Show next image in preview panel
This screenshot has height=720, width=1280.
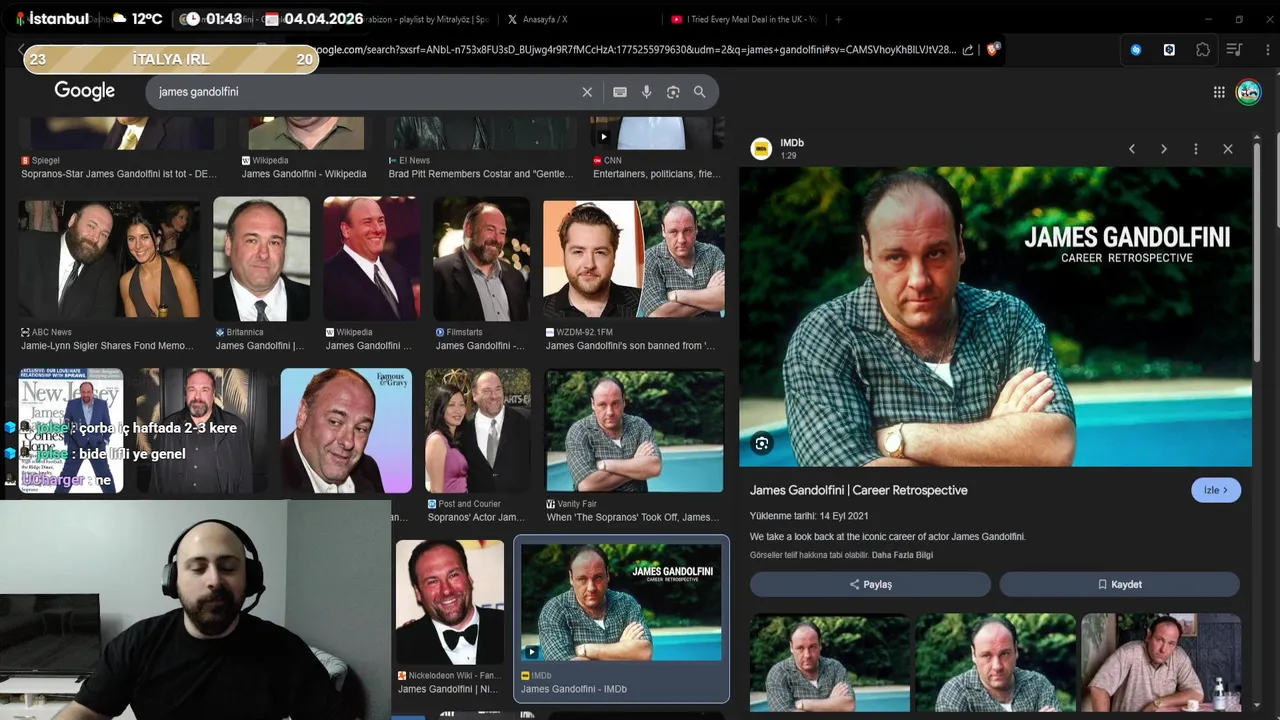pos(1164,149)
